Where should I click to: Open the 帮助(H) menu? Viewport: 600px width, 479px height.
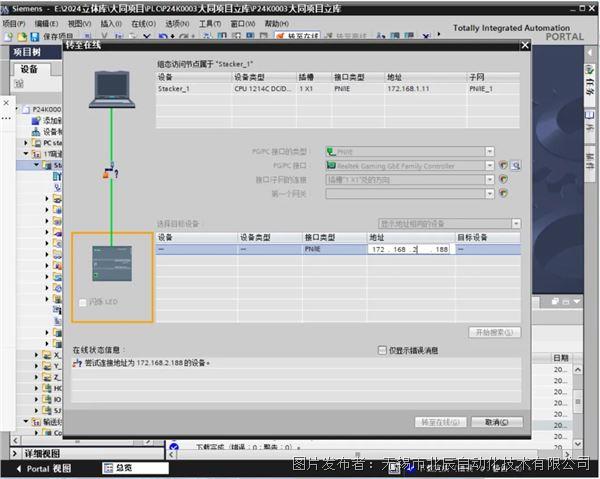pyautogui.click(x=277, y=24)
